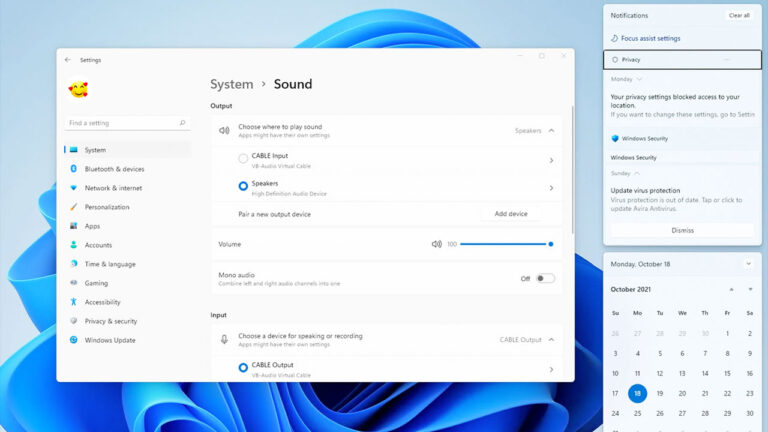768x432 pixels.
Task: Click the Apps icon in the sidebar
Action: 73,226
